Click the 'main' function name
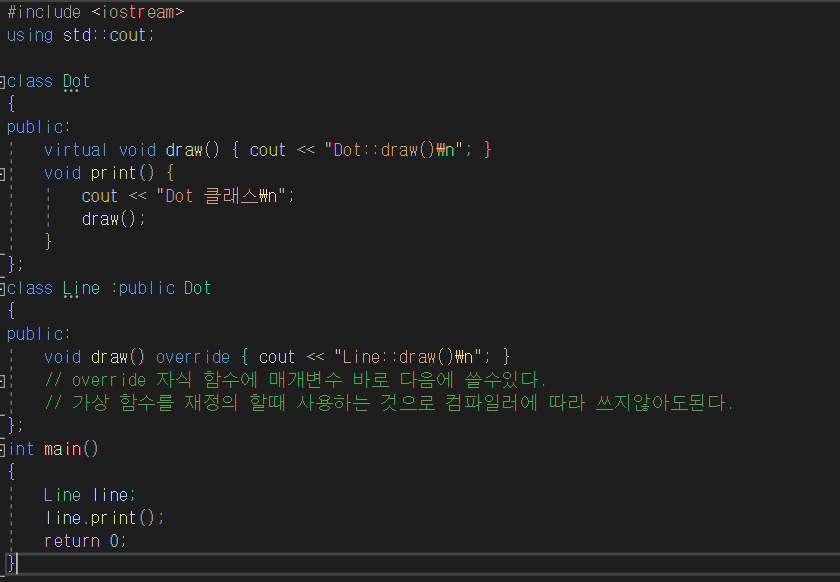 click(x=62, y=449)
